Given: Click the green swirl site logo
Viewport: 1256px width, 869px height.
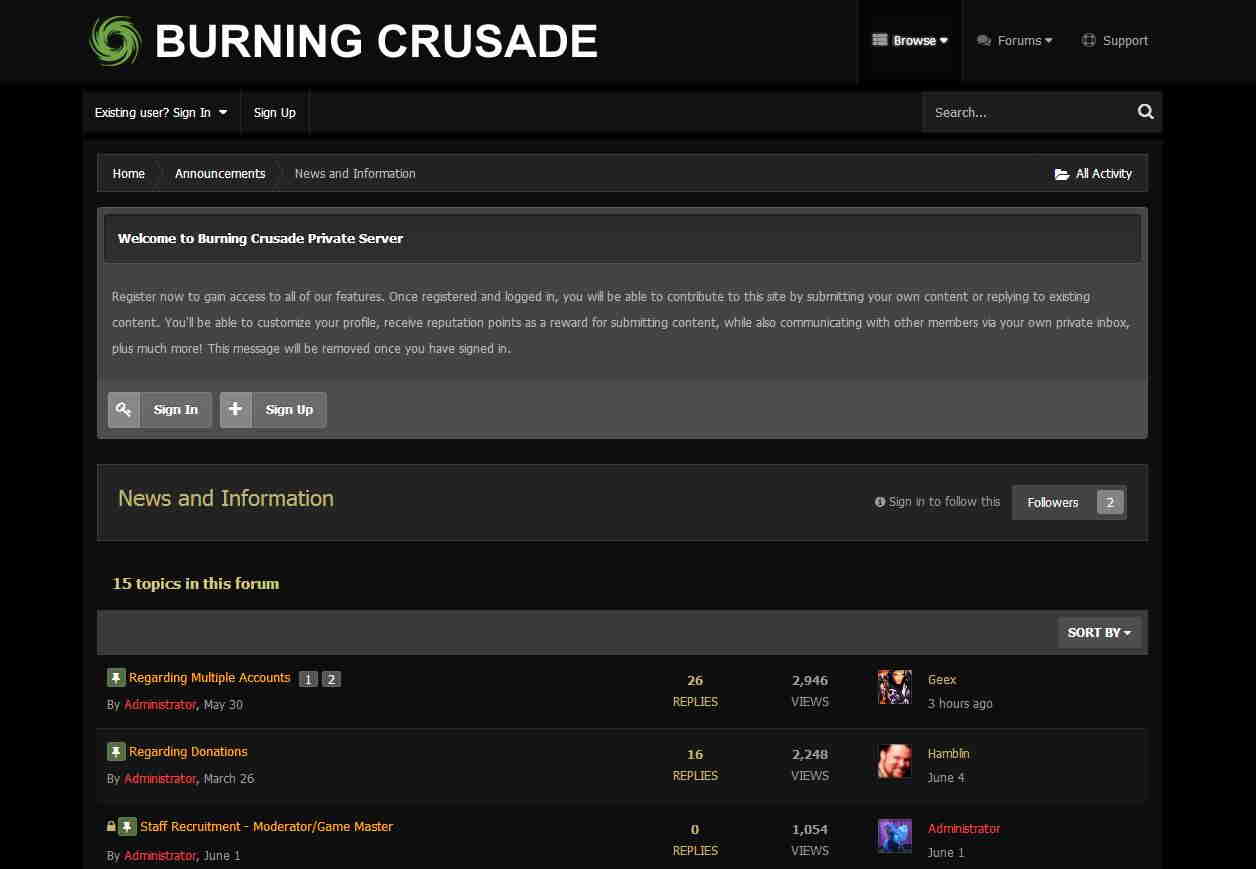Looking at the screenshot, I should (115, 41).
